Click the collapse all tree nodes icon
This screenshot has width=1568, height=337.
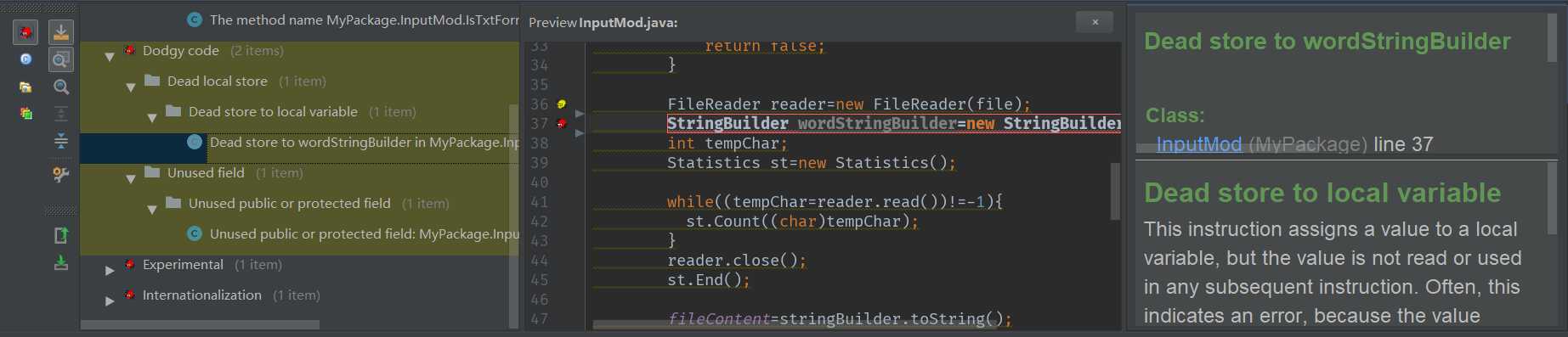point(61,141)
